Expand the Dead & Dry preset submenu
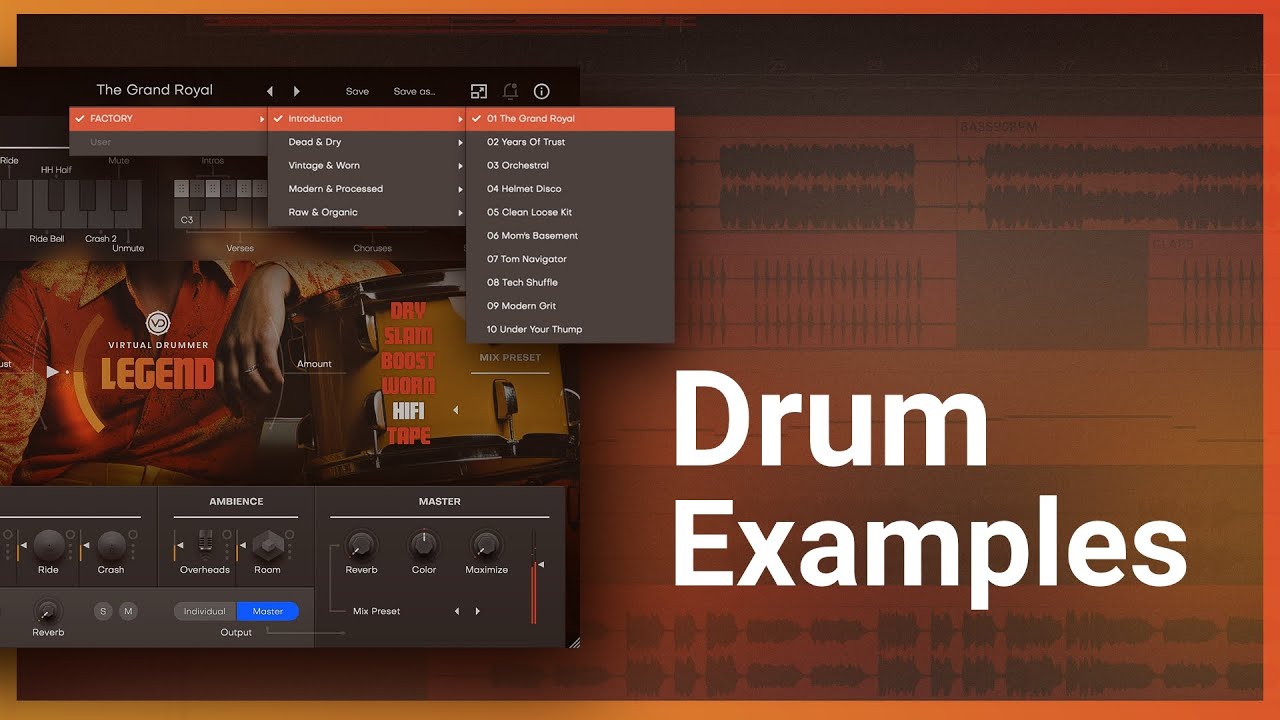The image size is (1280, 720). (366, 142)
